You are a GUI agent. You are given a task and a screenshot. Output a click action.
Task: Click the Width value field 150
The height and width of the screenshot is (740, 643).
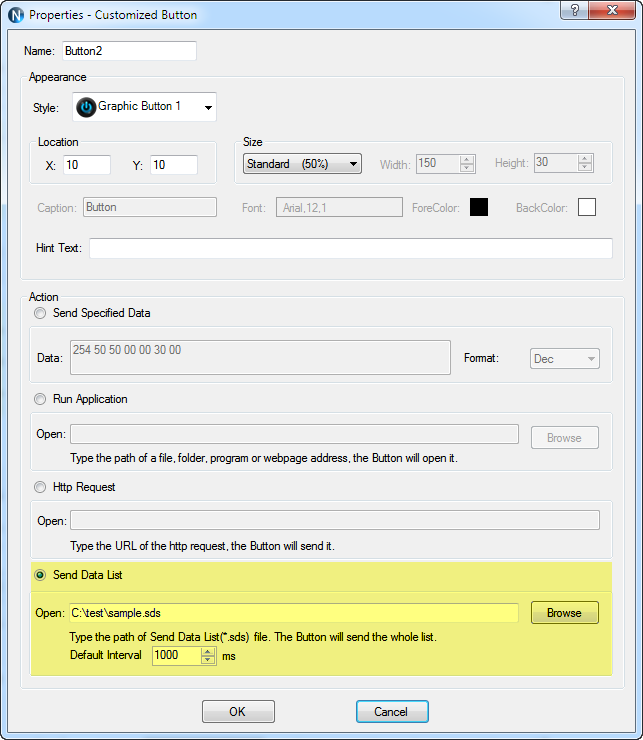coord(438,164)
